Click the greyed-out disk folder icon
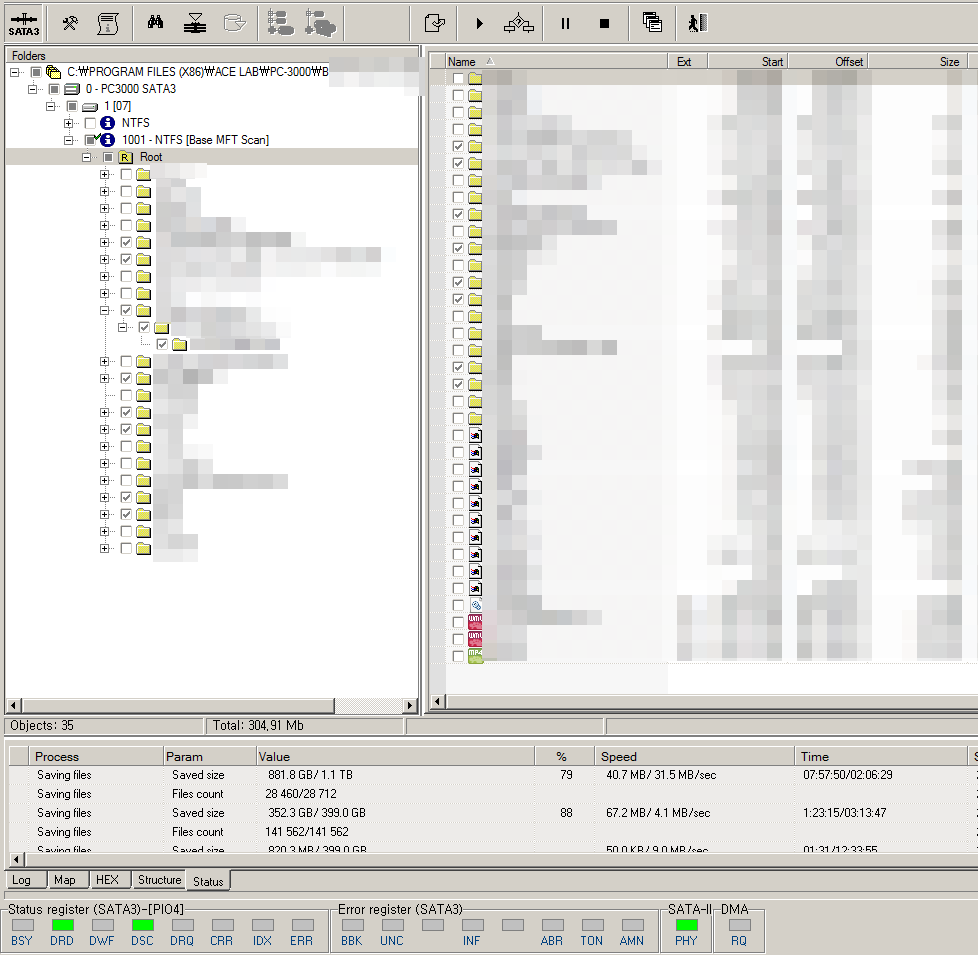Image resolution: width=978 pixels, height=956 pixels. (x=235, y=24)
